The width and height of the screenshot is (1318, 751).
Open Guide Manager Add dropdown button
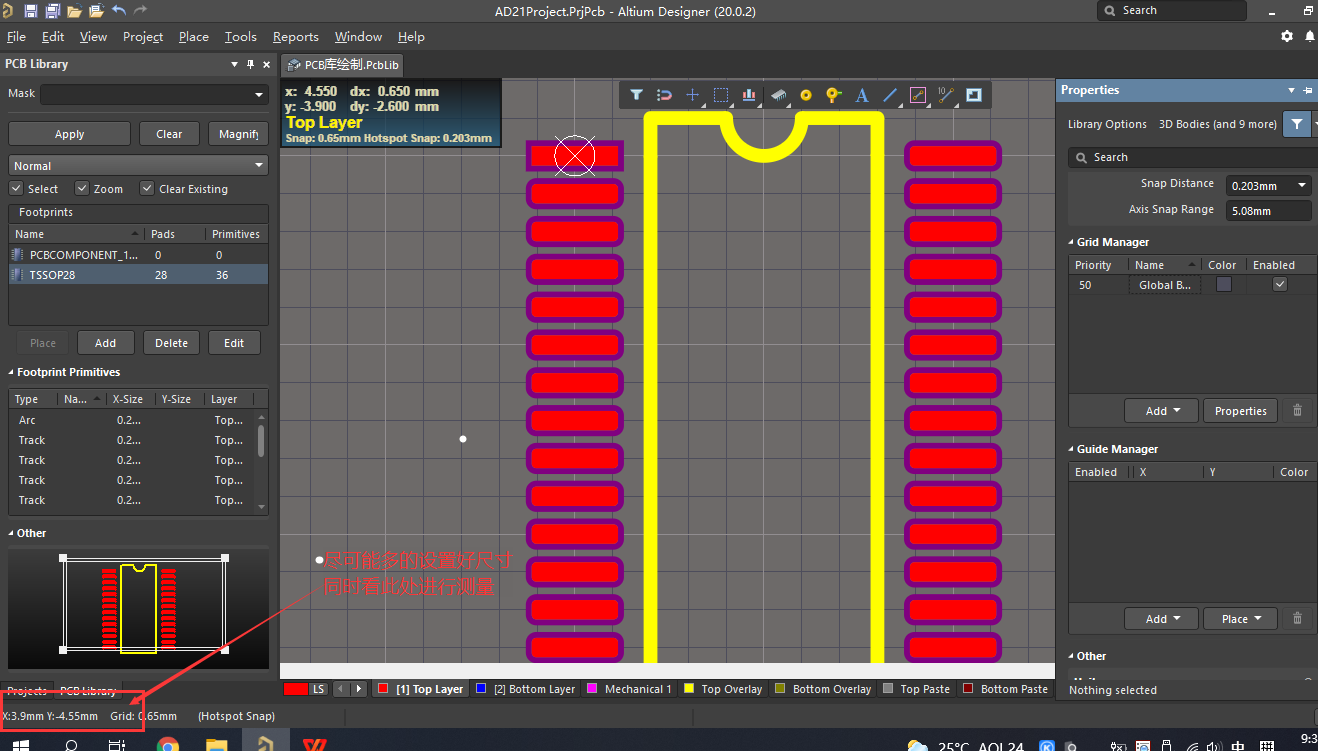pos(1163,618)
